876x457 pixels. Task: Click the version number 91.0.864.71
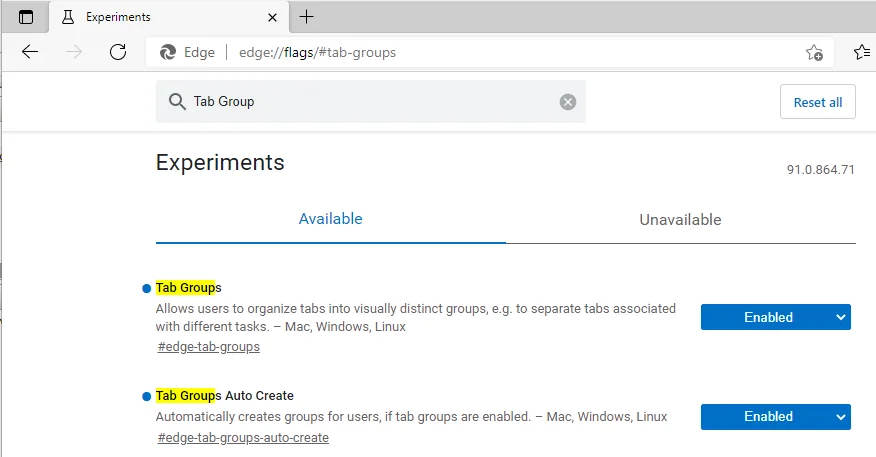[821, 170]
